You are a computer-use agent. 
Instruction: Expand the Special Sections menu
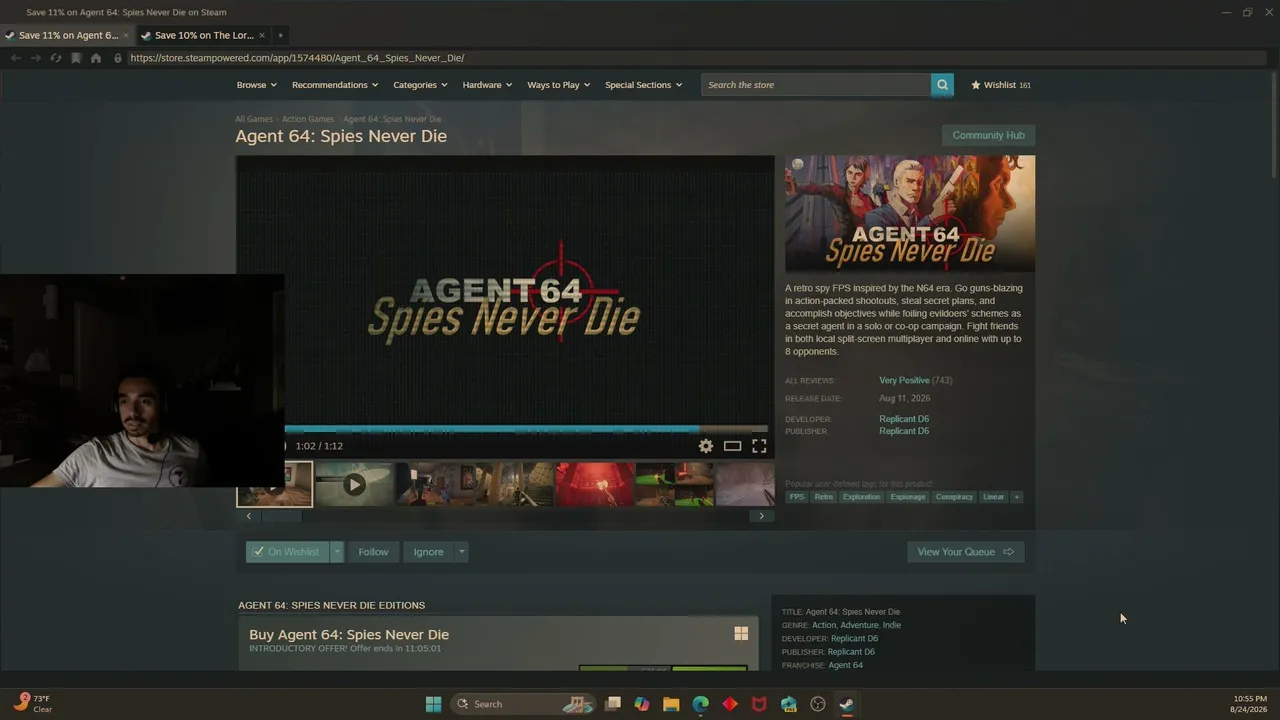coord(643,85)
